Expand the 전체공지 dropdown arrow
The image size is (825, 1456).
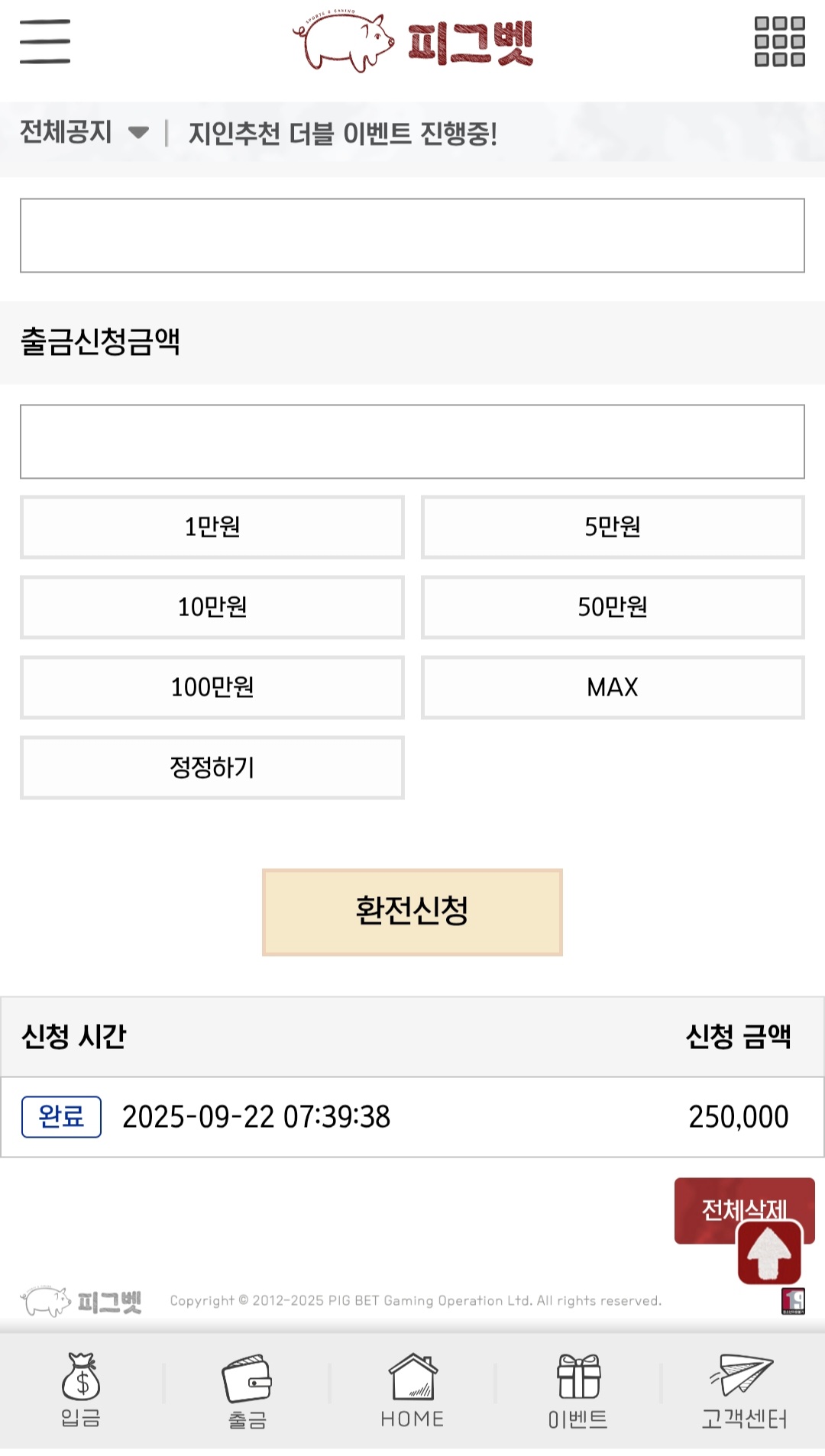(x=138, y=133)
